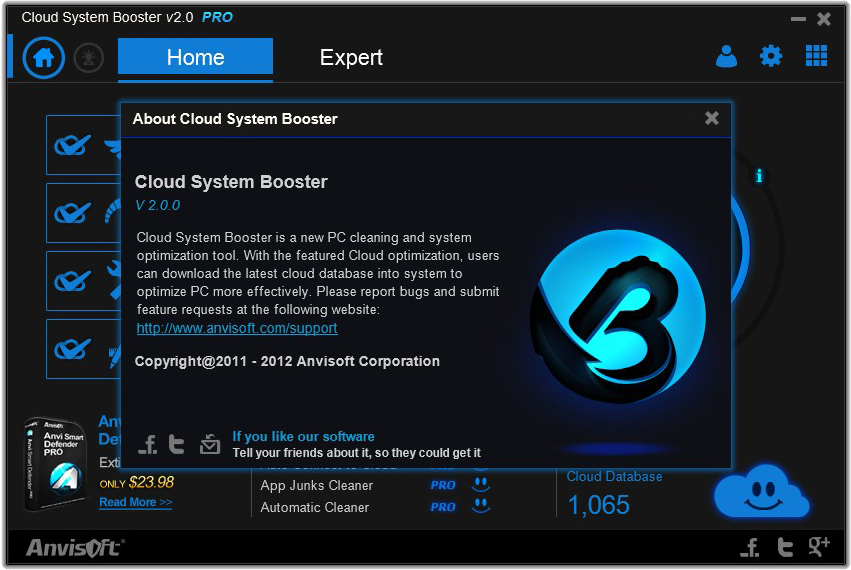The width and height of the screenshot is (851, 570).
Task: Minimize the Cloud System Booster window
Action: [x=798, y=19]
